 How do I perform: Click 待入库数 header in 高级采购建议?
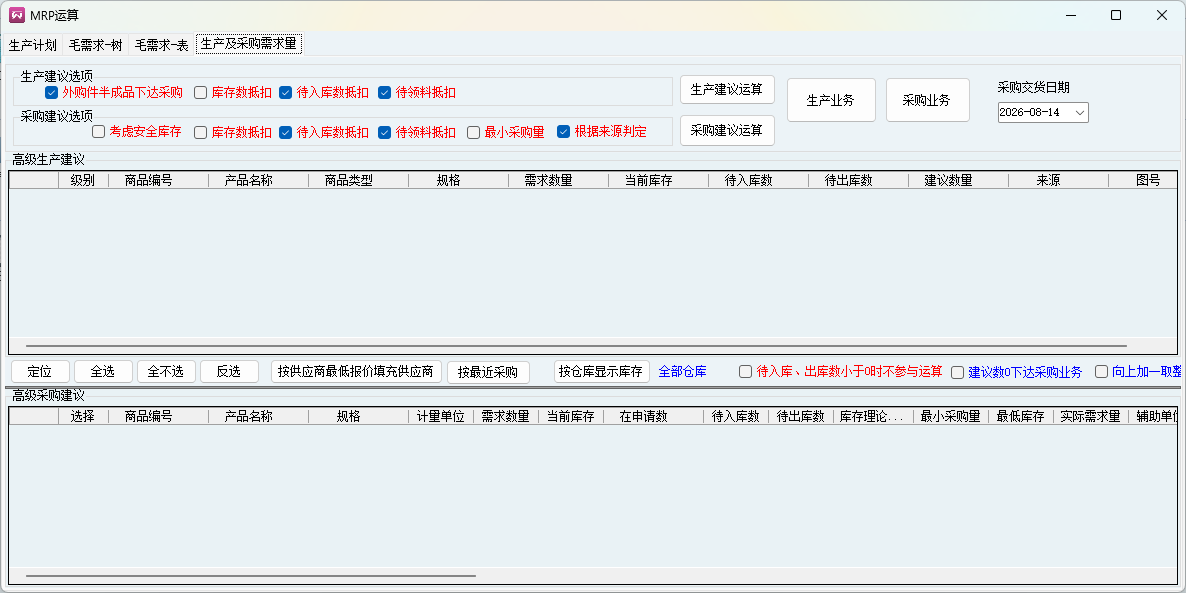(x=735, y=416)
